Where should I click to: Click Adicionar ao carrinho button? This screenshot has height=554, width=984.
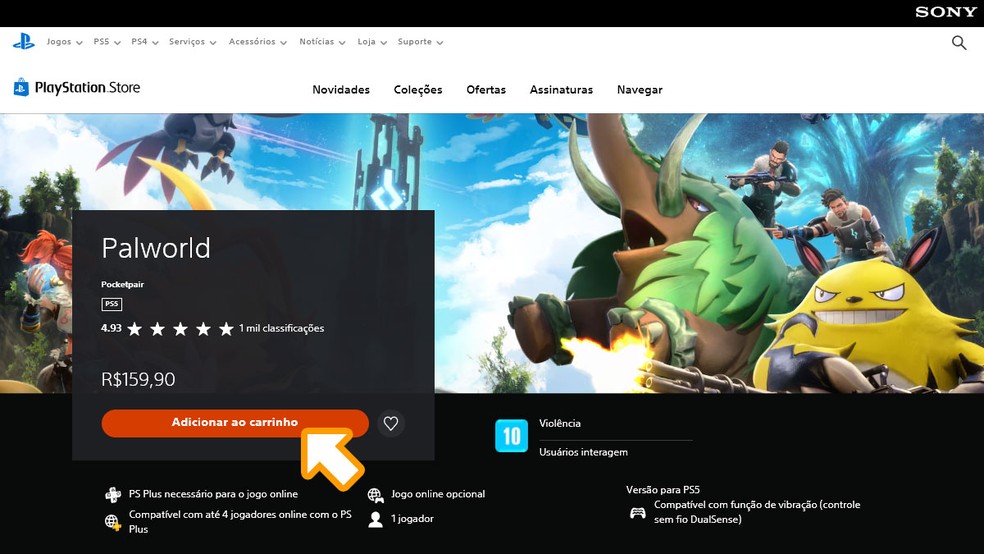pos(235,423)
